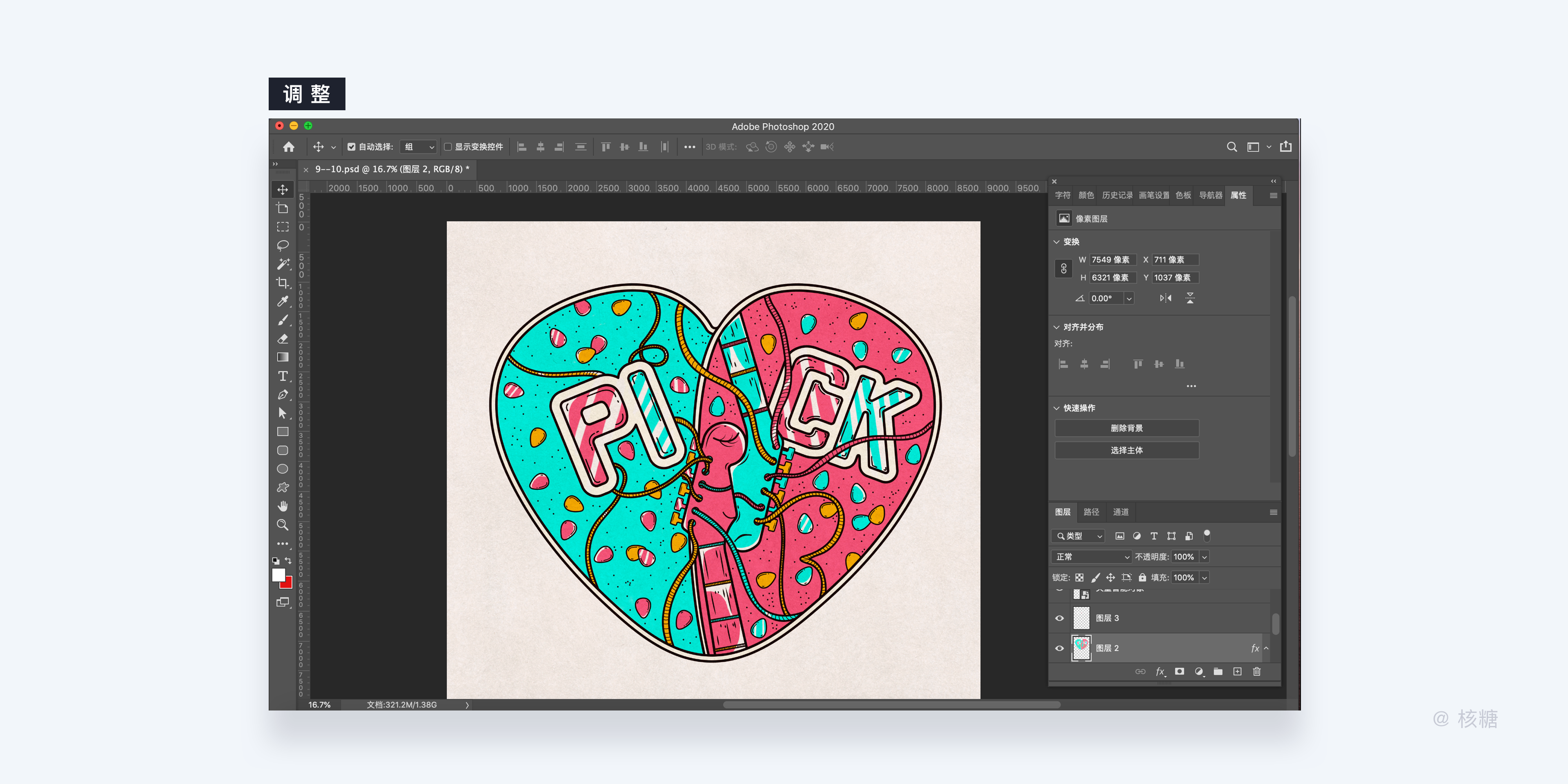Switch to the 路径 tab
This screenshot has width=1568, height=784.
coord(1091,512)
